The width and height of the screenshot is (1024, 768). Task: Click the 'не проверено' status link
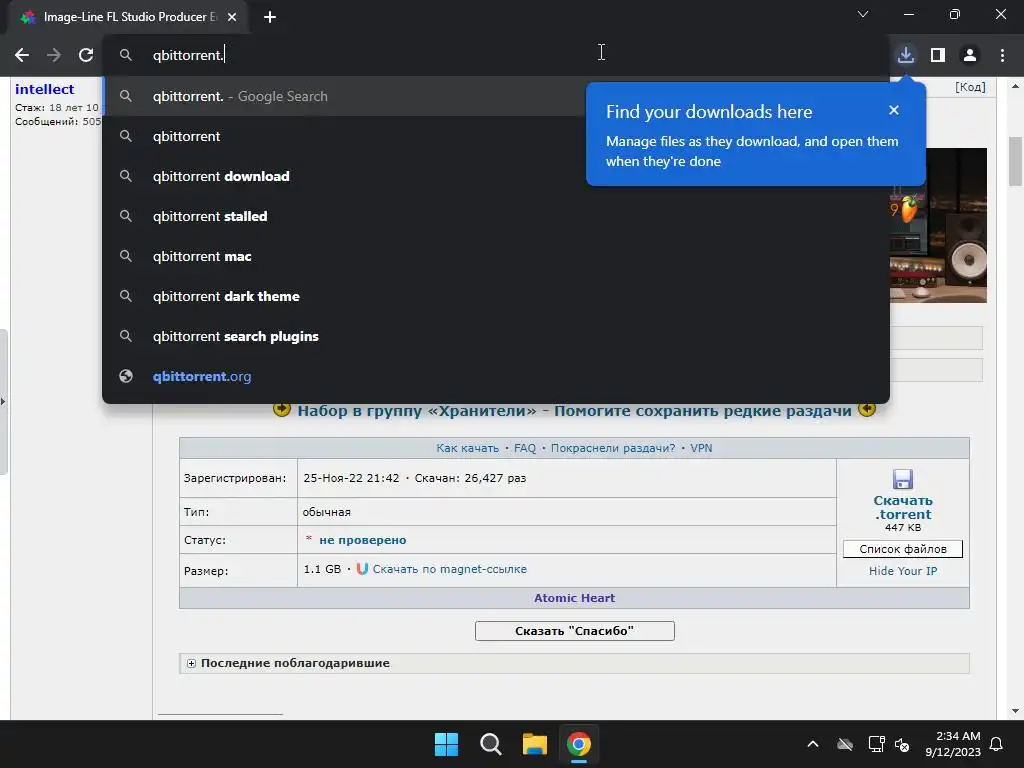(x=362, y=540)
